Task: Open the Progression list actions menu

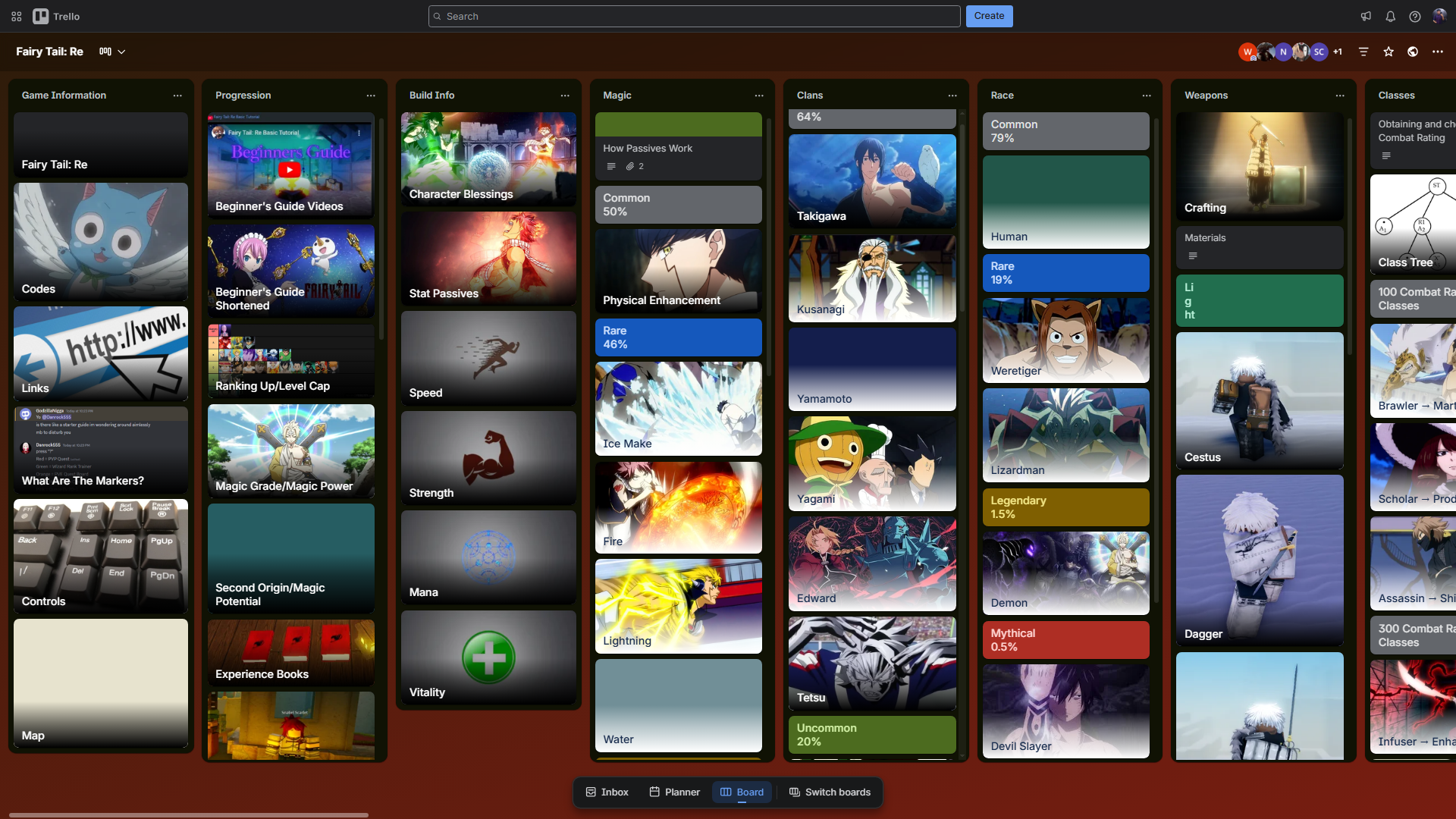Action: [371, 96]
